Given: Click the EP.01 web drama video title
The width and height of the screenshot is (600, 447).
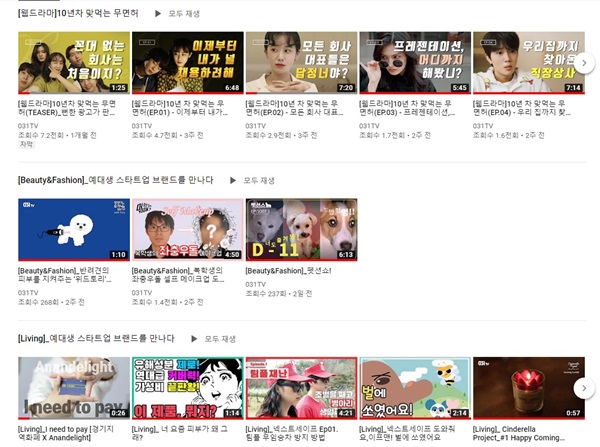Looking at the screenshot, I should pyautogui.click(x=187, y=108).
